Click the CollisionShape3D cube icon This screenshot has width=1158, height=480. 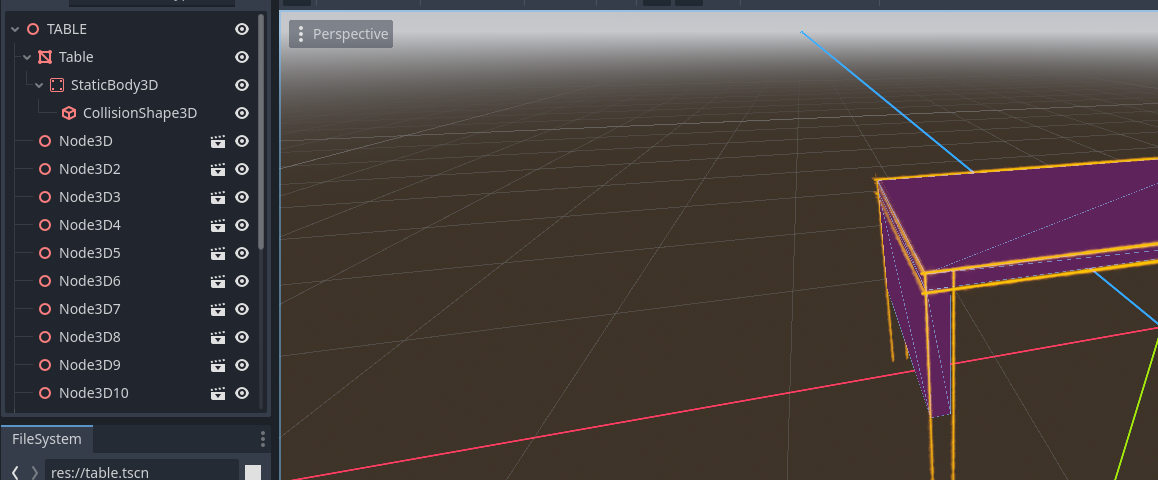tap(69, 113)
